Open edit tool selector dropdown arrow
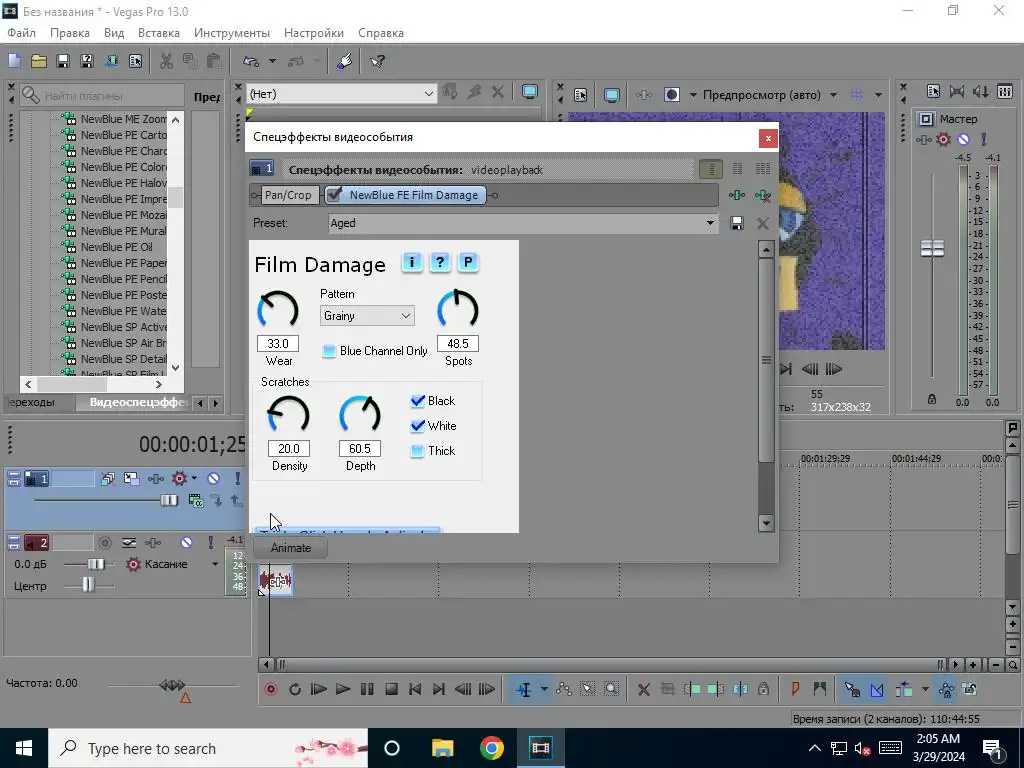The image size is (1024, 768). click(x=544, y=689)
